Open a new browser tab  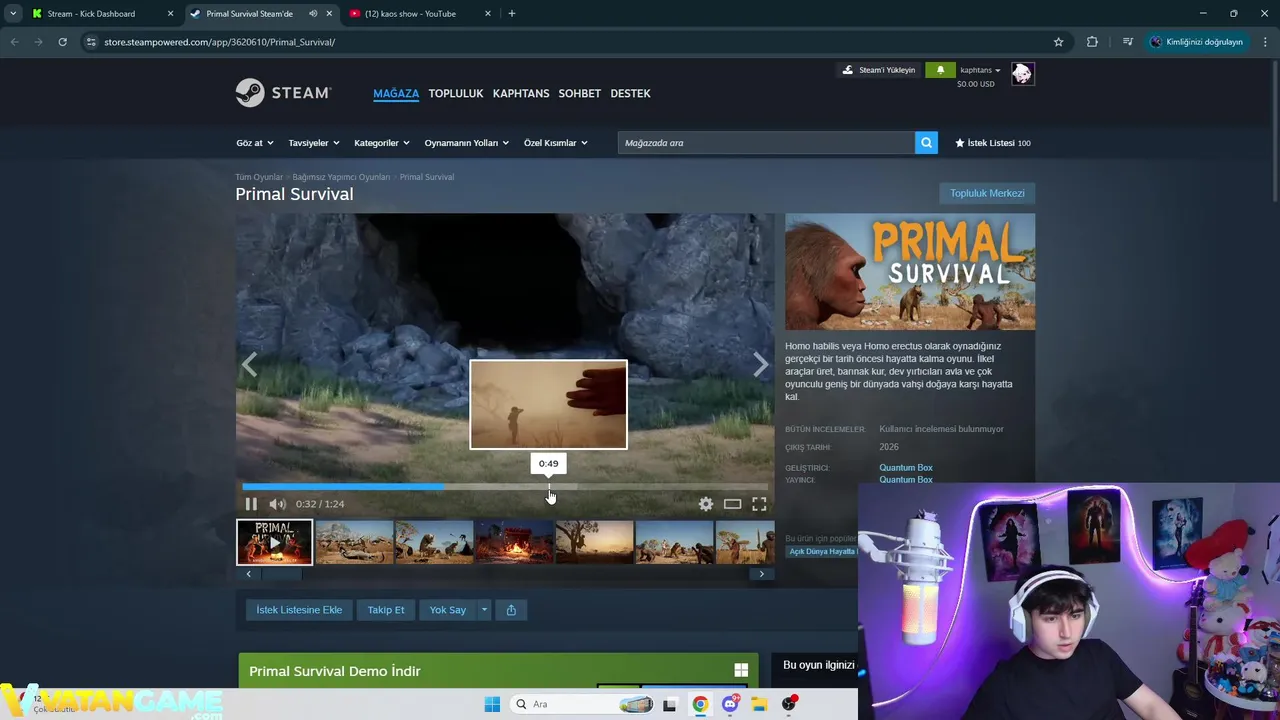click(512, 14)
